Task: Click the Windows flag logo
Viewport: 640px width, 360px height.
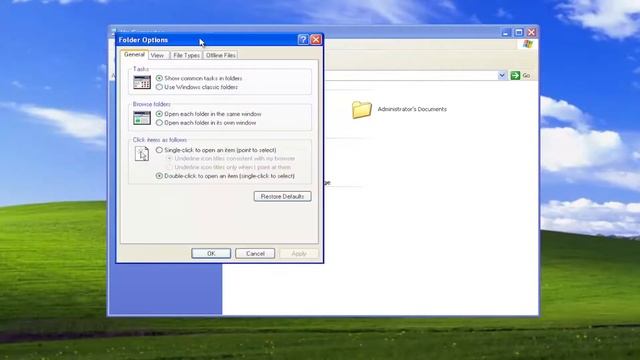Action: [528, 44]
